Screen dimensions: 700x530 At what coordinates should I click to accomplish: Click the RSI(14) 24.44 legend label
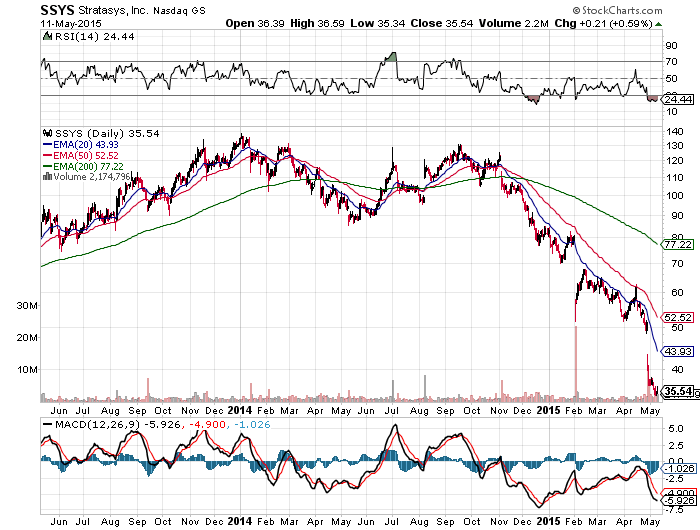[x=95, y=37]
